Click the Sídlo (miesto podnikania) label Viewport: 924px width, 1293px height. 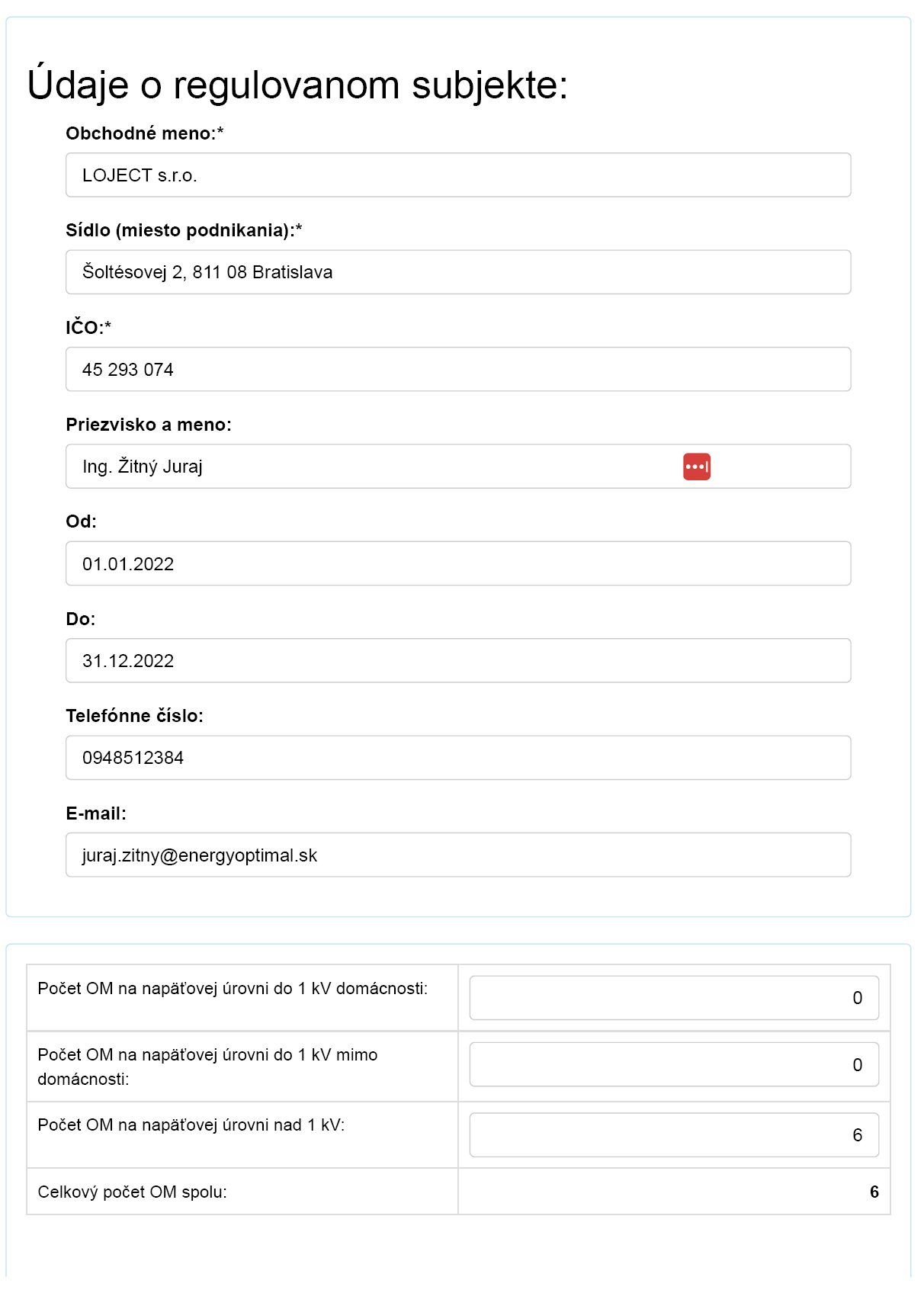[184, 230]
